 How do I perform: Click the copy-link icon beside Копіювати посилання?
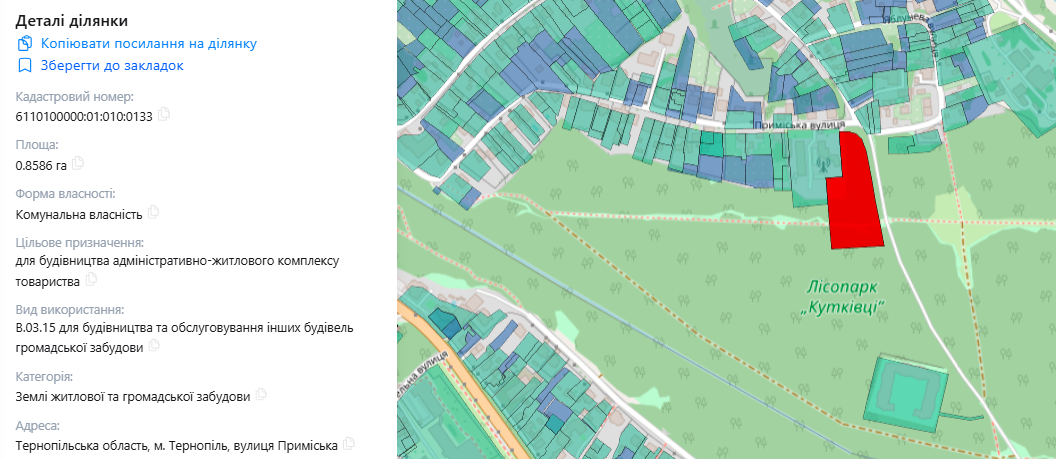(x=25, y=43)
